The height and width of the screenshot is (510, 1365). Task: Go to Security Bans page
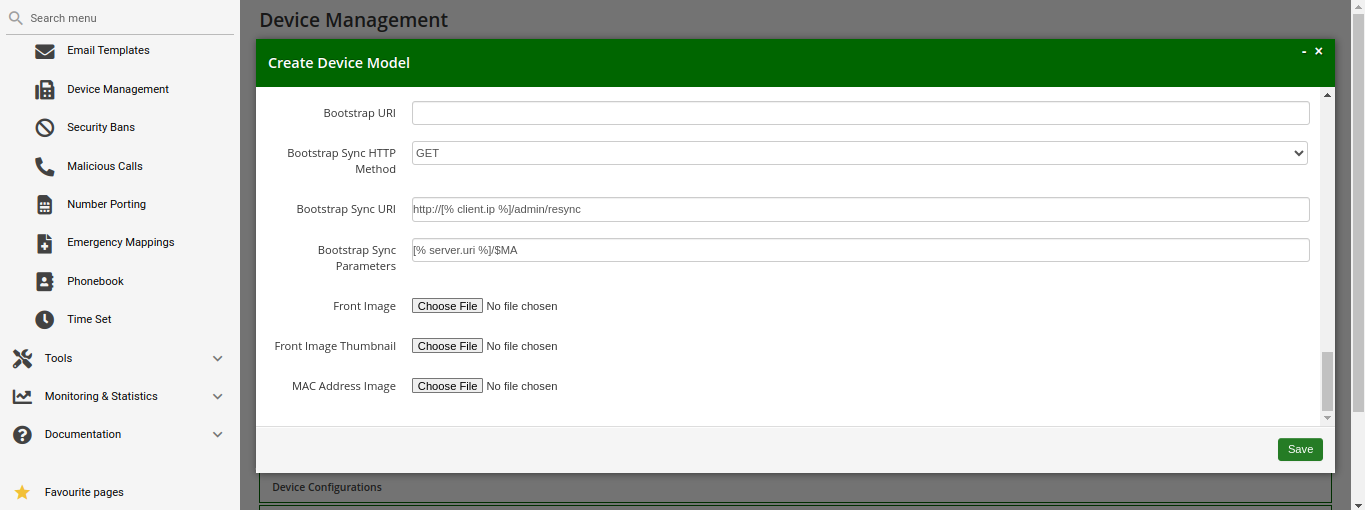(x=101, y=127)
